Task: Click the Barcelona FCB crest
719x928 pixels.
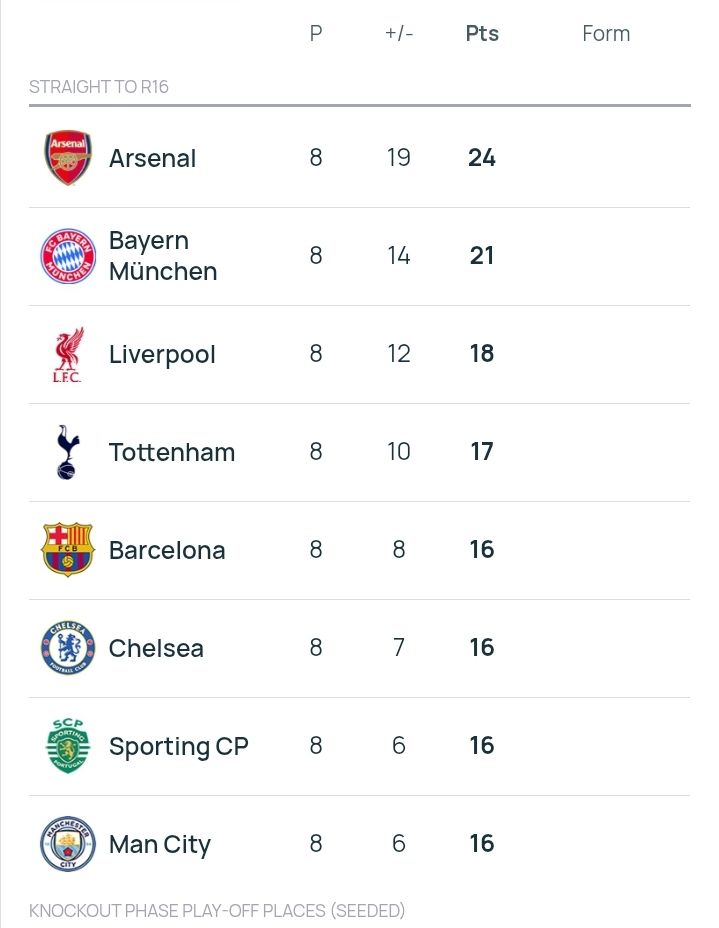Action: coord(68,550)
